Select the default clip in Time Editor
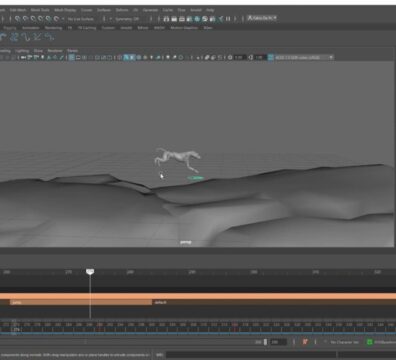The height and width of the screenshot is (360, 396). click(x=274, y=302)
